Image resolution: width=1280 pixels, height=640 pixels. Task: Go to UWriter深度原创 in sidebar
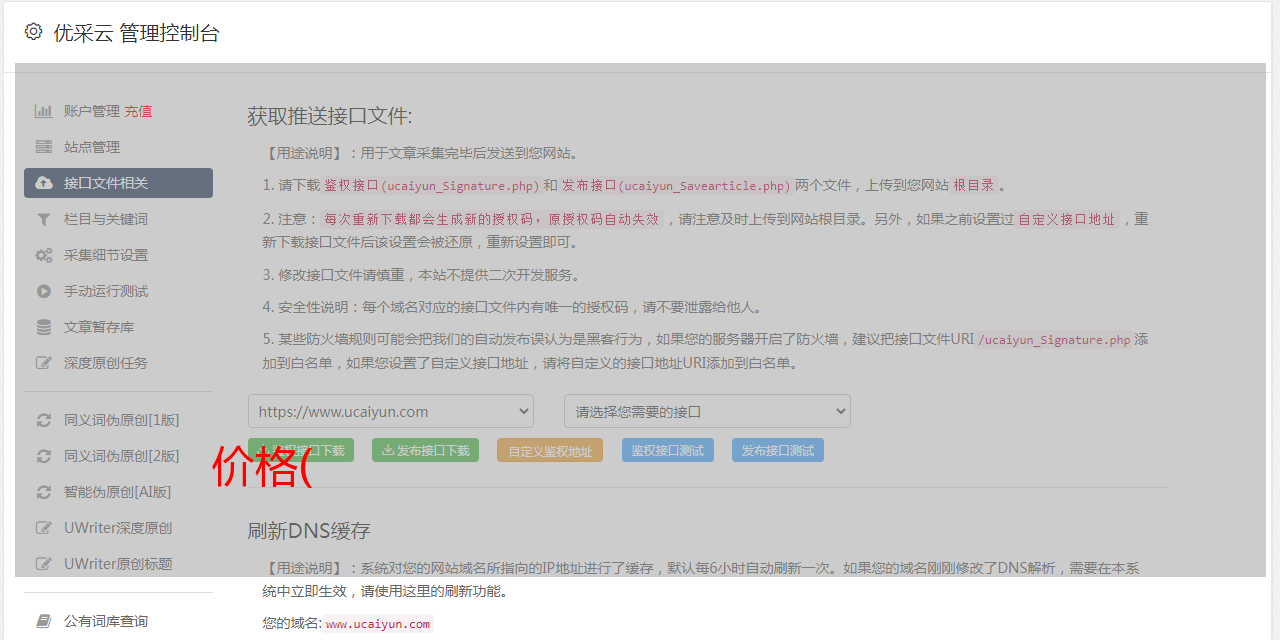pyautogui.click(x=117, y=528)
